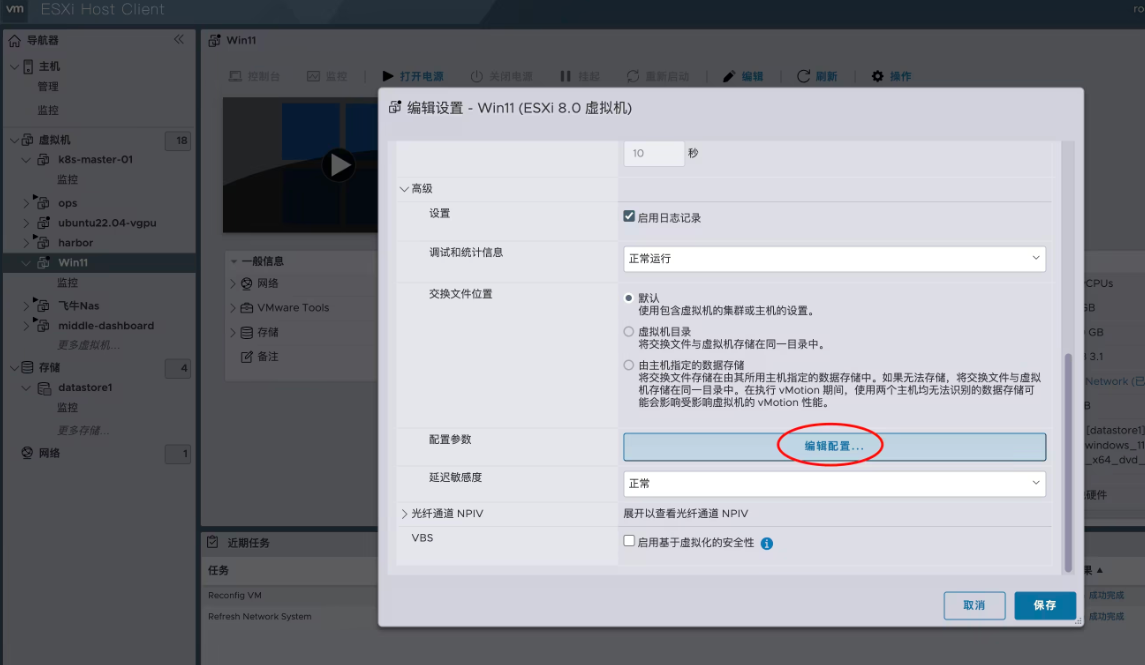This screenshot has height=665, width=1145.
Task: Expand the VMware Tools row
Action: (233, 308)
